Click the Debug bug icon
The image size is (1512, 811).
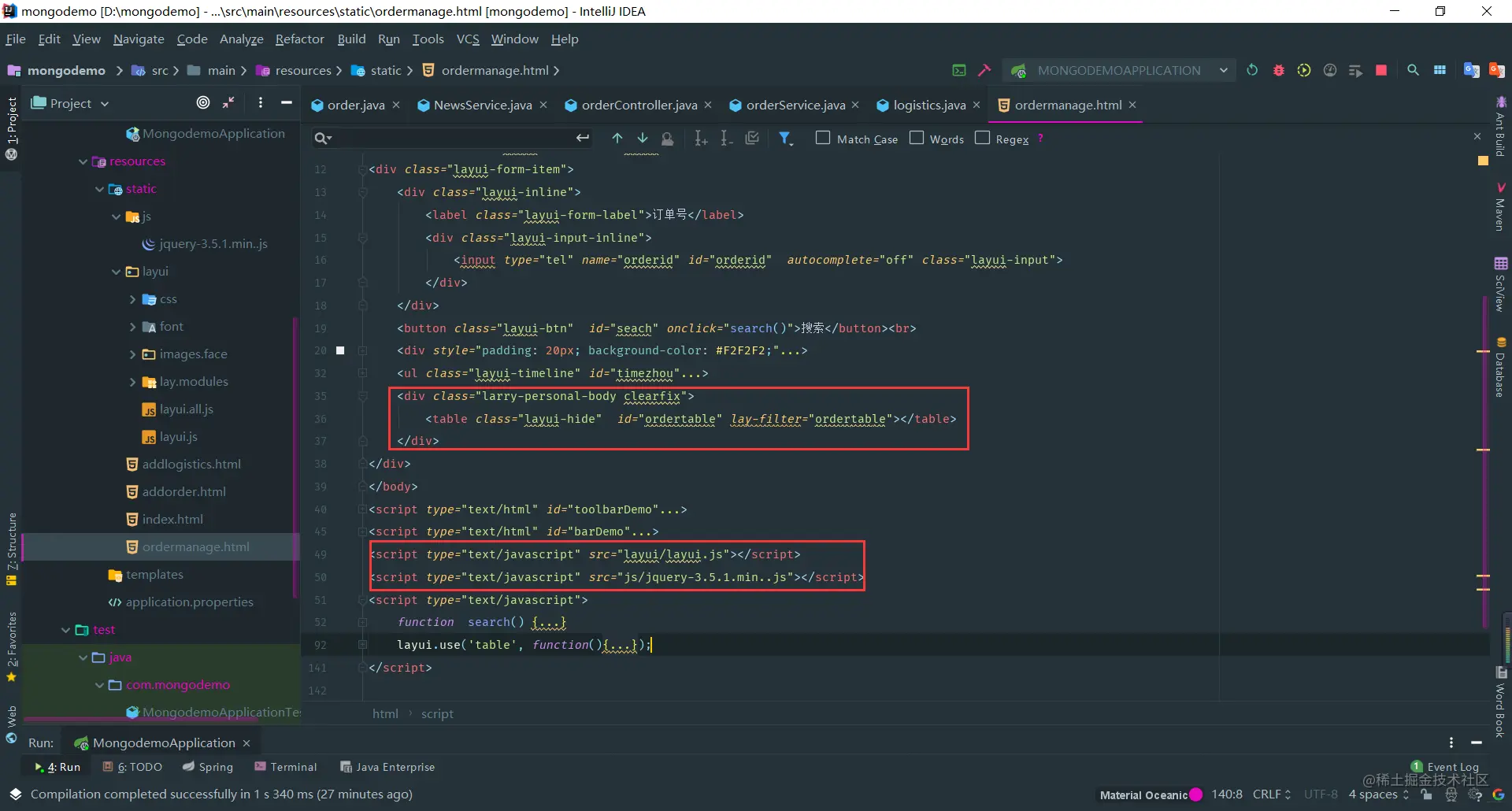click(1278, 70)
